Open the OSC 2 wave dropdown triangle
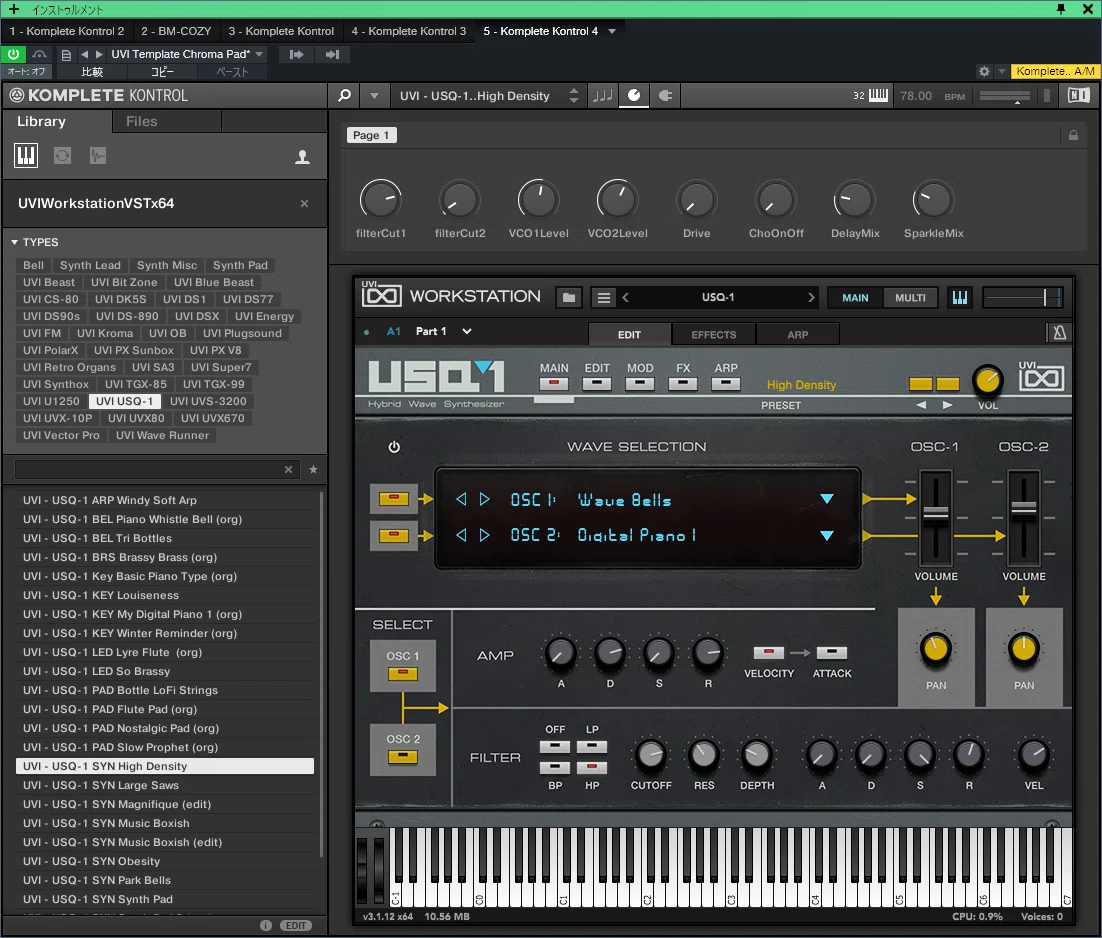 (x=826, y=535)
